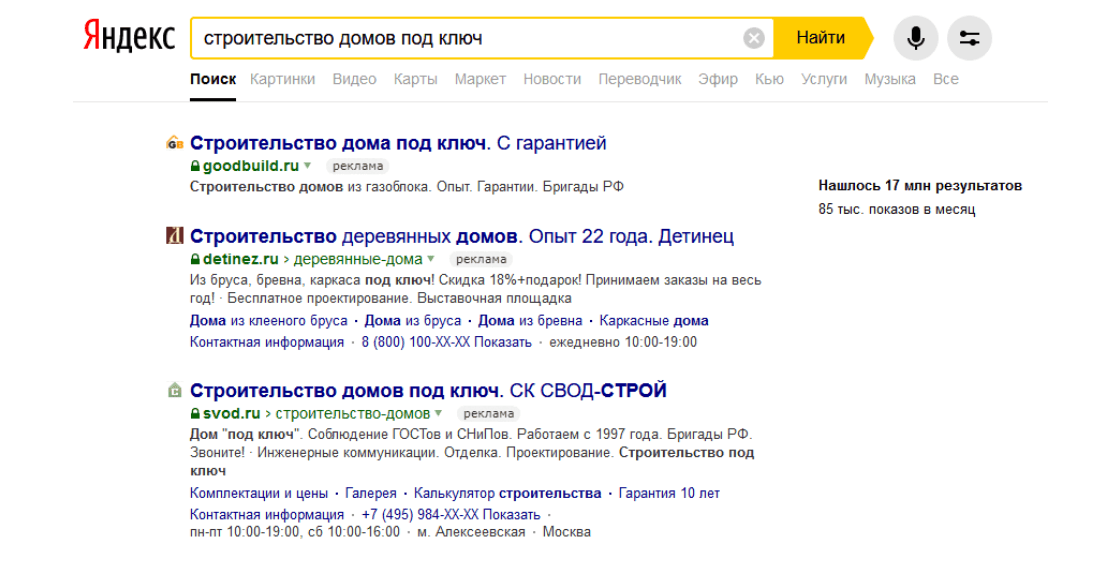This screenshot has width=1096, height=570.
Task: Click into the search query input field
Action: (x=460, y=39)
